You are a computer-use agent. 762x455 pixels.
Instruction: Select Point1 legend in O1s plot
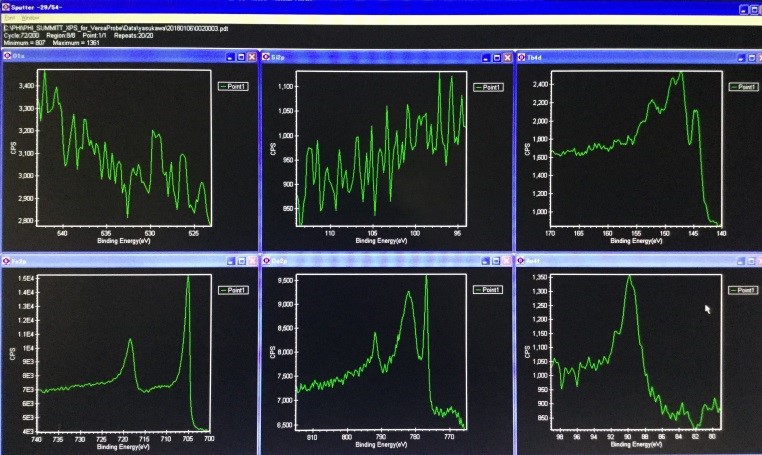(x=235, y=87)
